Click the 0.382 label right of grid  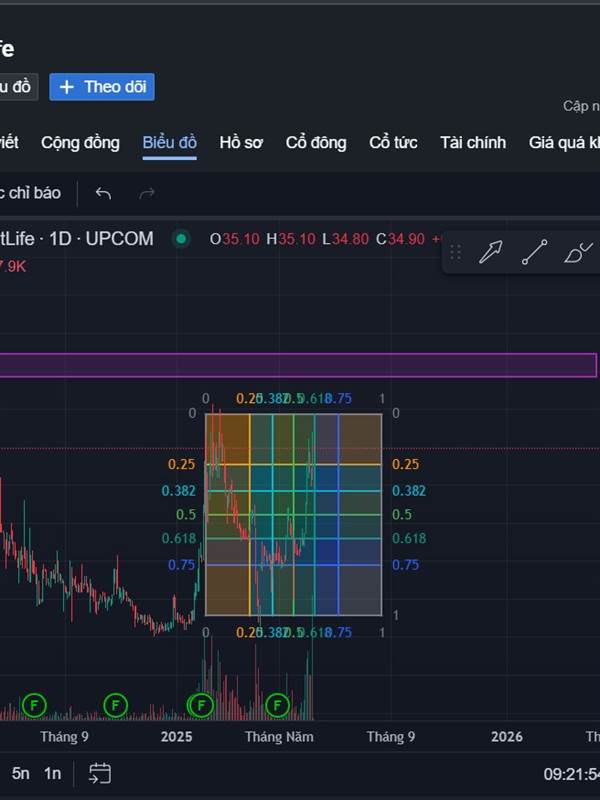point(409,491)
